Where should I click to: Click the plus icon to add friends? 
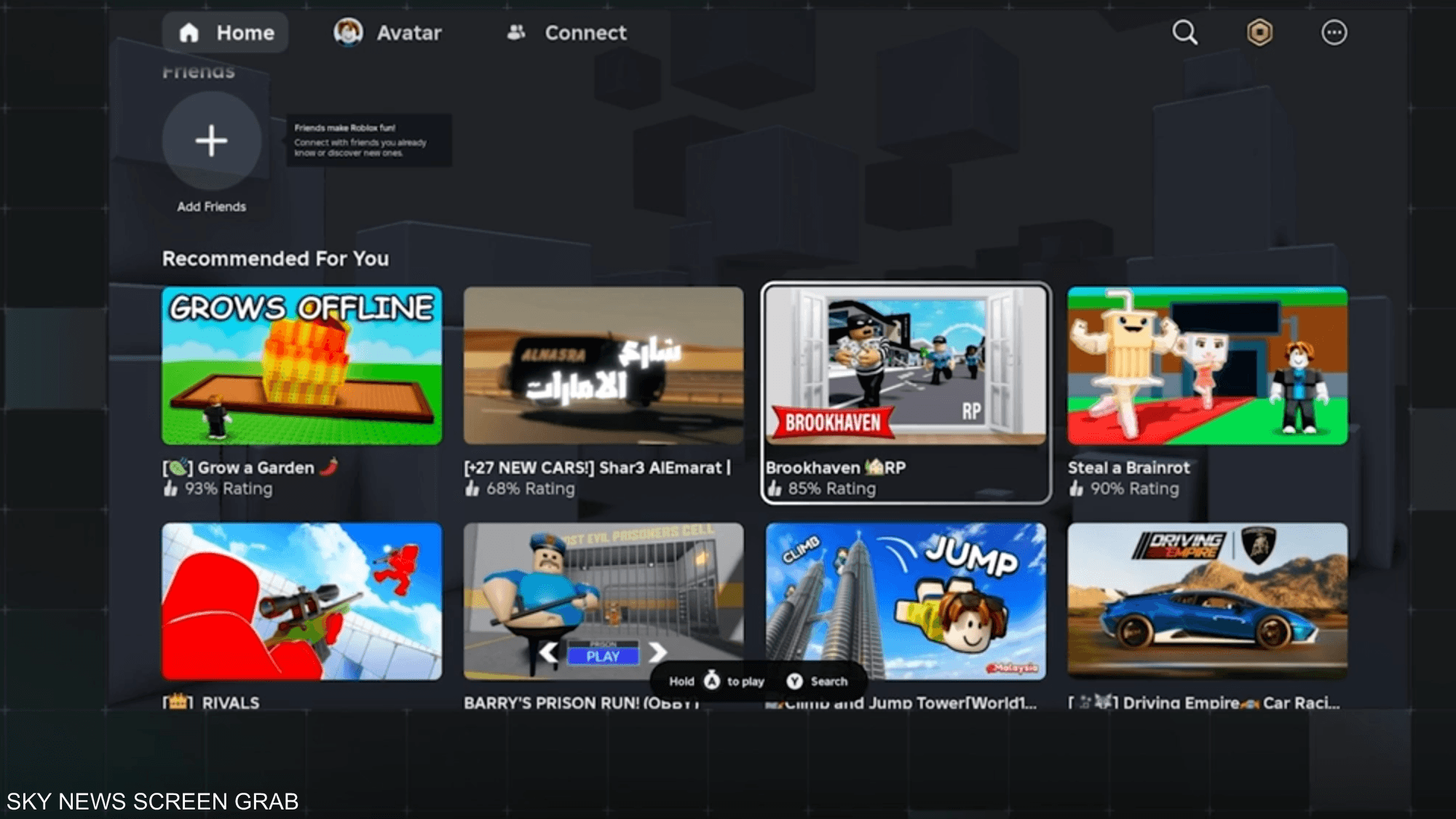[x=211, y=141]
